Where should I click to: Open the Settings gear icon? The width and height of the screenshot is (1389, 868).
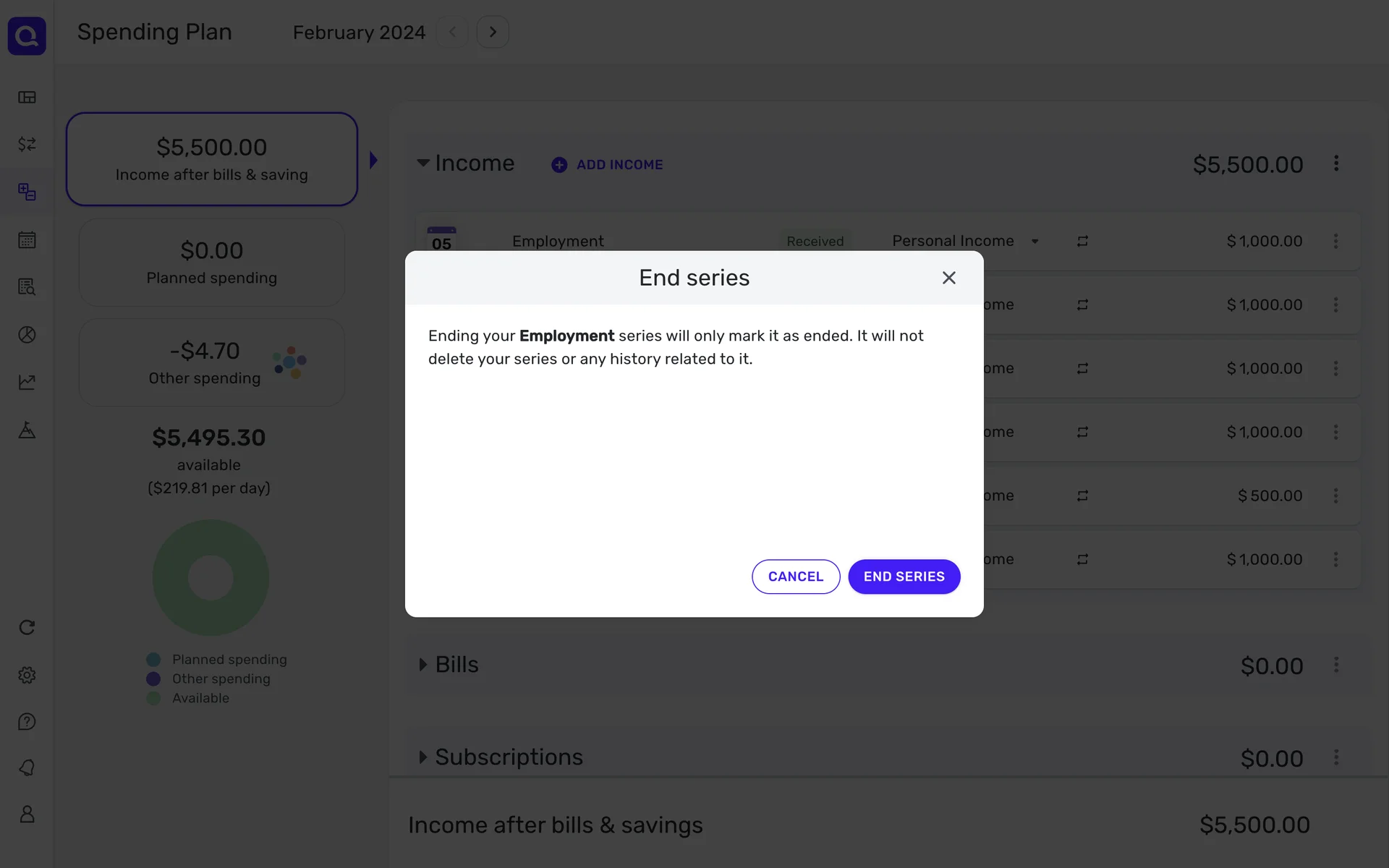[27, 675]
